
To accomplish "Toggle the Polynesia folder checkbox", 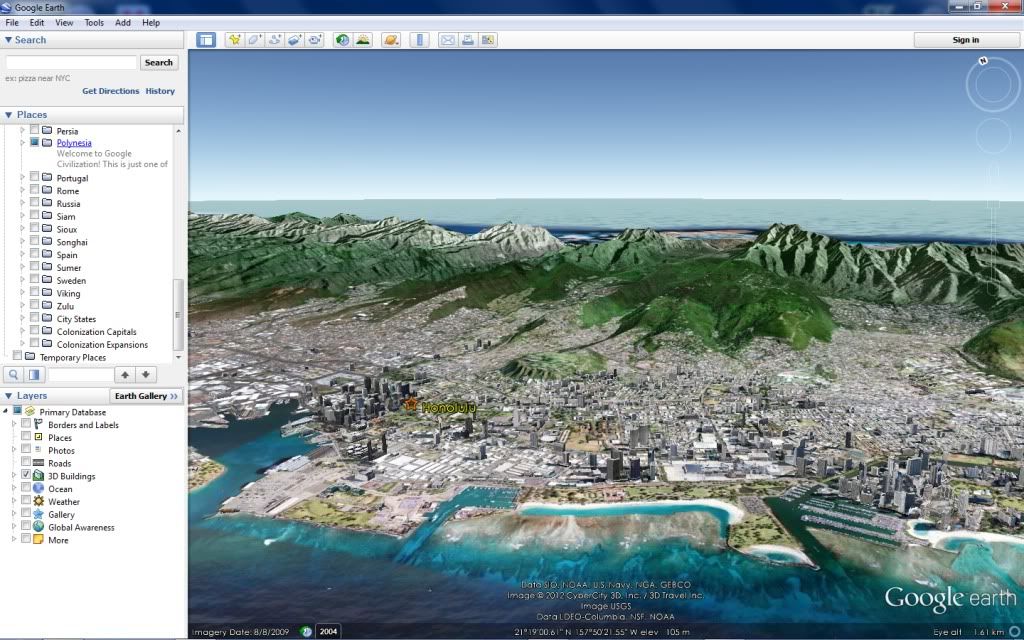I will click(35, 142).
